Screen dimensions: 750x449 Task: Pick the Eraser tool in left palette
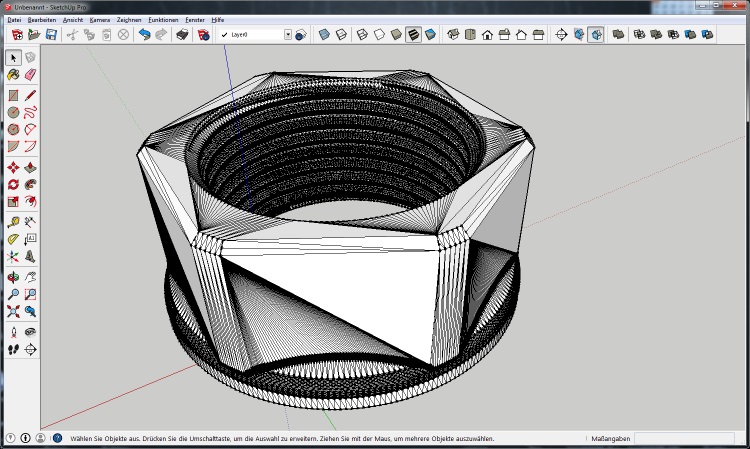tap(30, 74)
